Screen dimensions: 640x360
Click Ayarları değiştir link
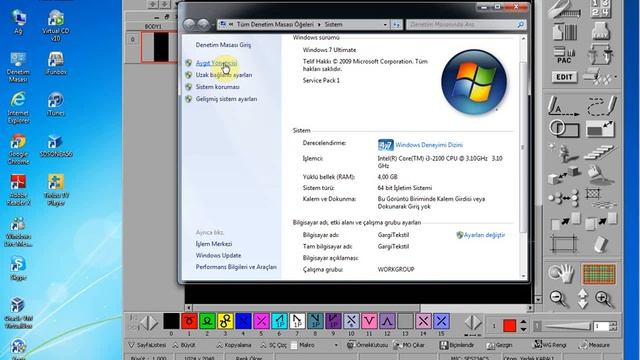pos(484,235)
